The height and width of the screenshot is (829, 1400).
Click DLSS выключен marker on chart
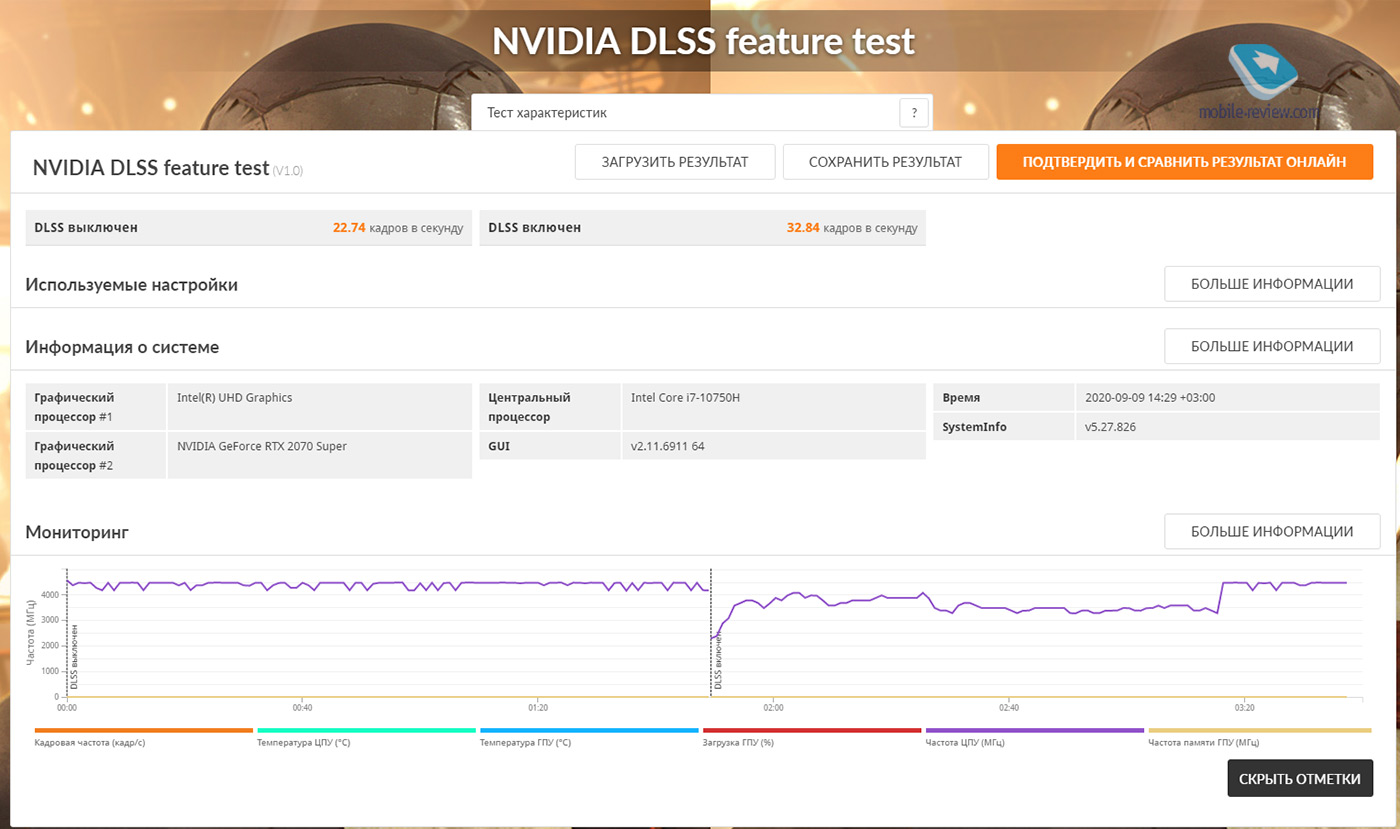point(75,657)
